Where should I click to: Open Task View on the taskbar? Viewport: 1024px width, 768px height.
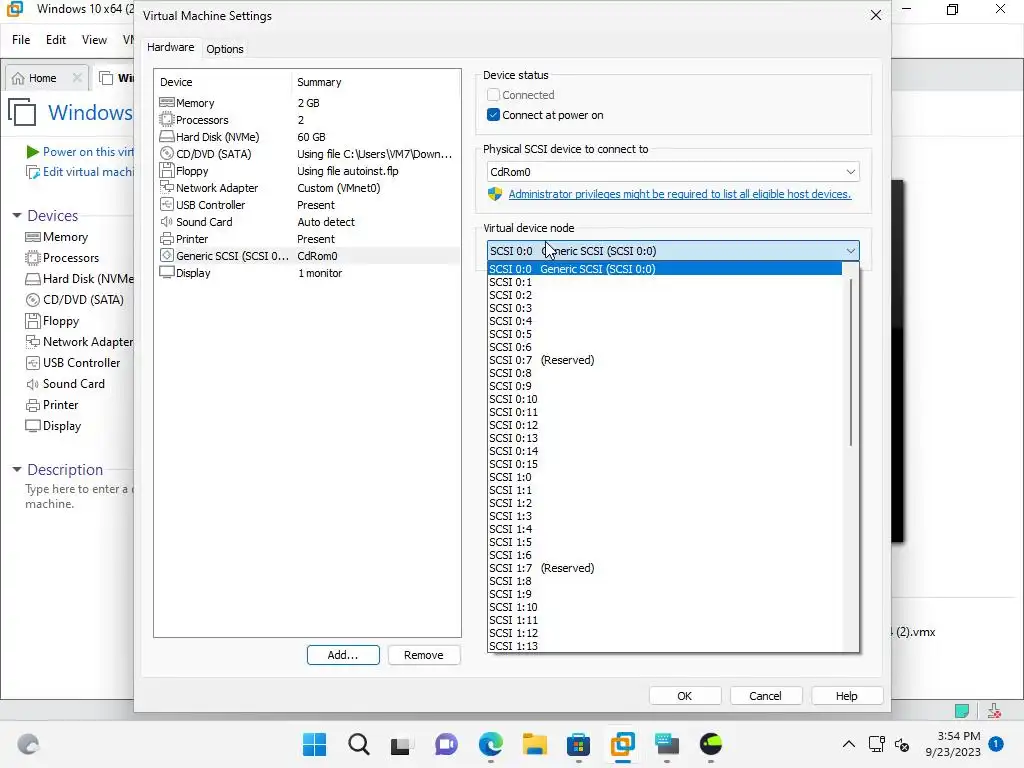coord(401,744)
